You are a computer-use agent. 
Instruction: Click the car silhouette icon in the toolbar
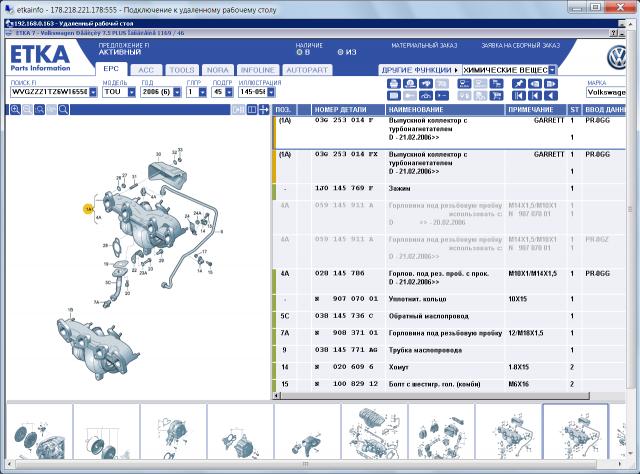click(x=426, y=96)
